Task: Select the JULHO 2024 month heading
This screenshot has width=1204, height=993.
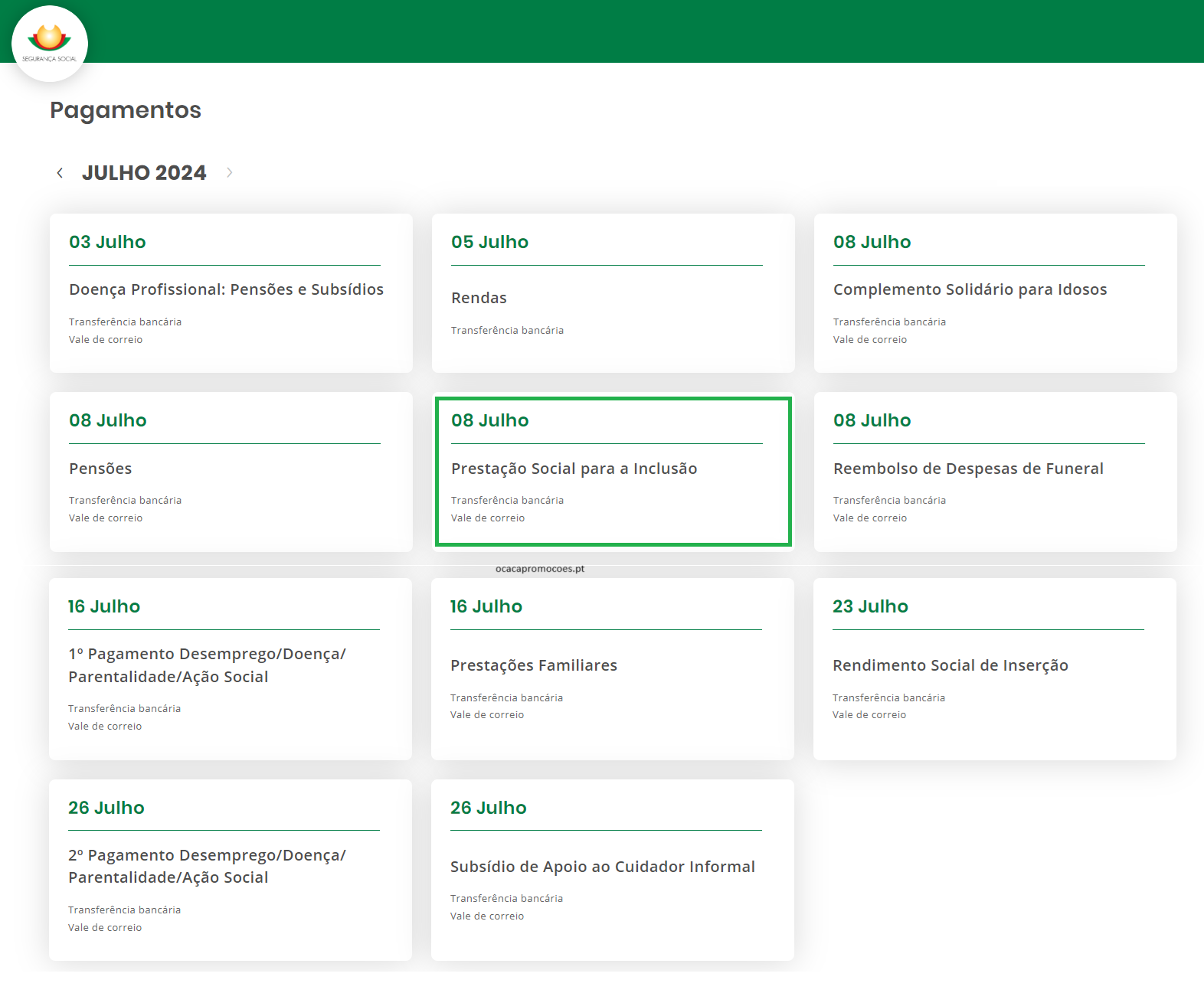Action: pos(144,173)
